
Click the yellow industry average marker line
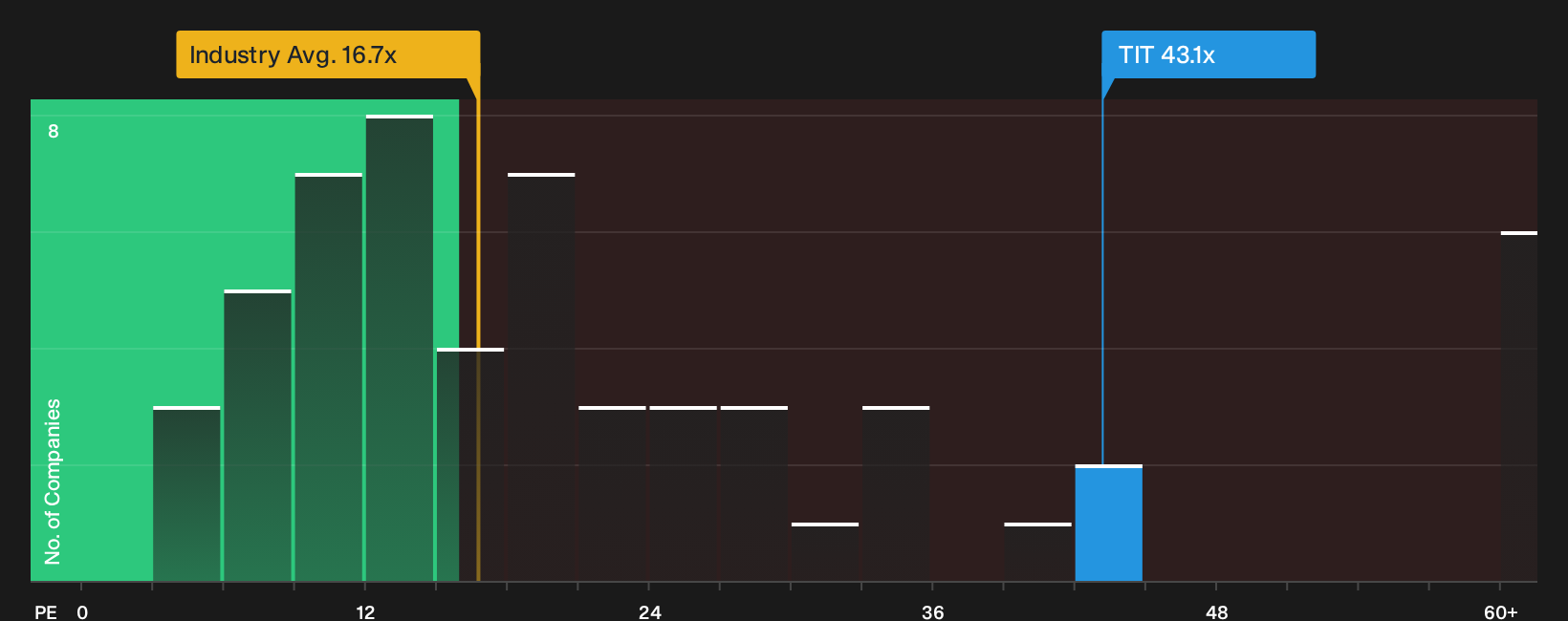point(478,330)
